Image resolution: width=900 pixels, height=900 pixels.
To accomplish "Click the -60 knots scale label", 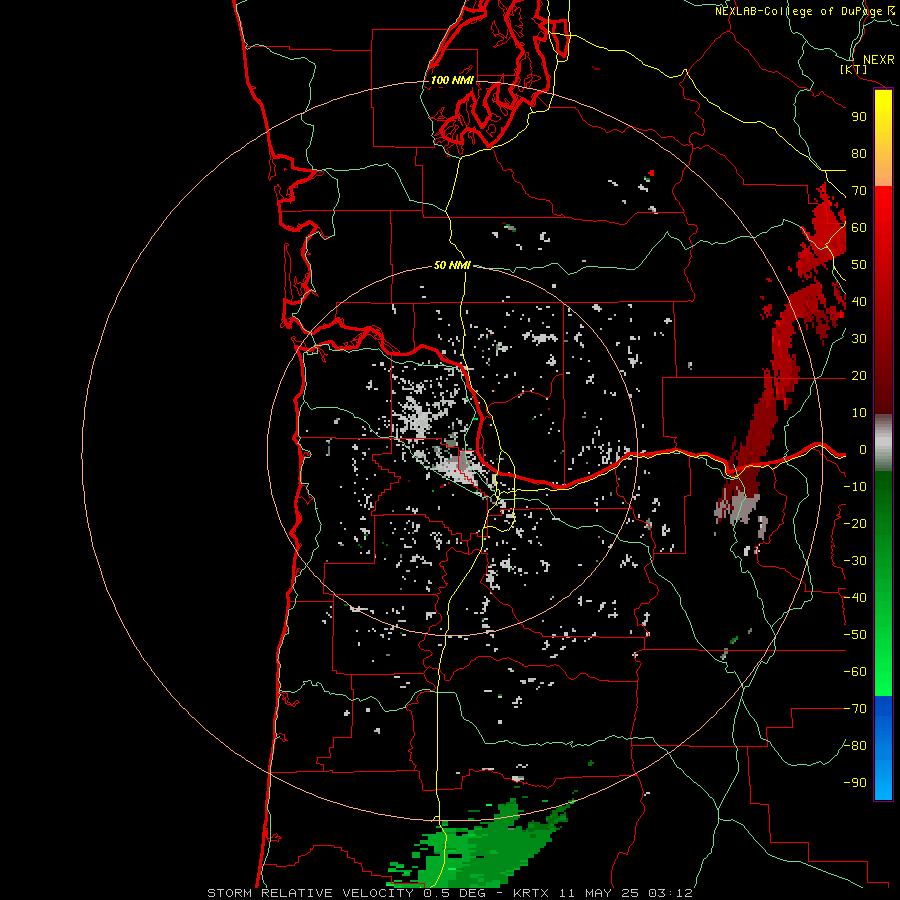I will (855, 672).
